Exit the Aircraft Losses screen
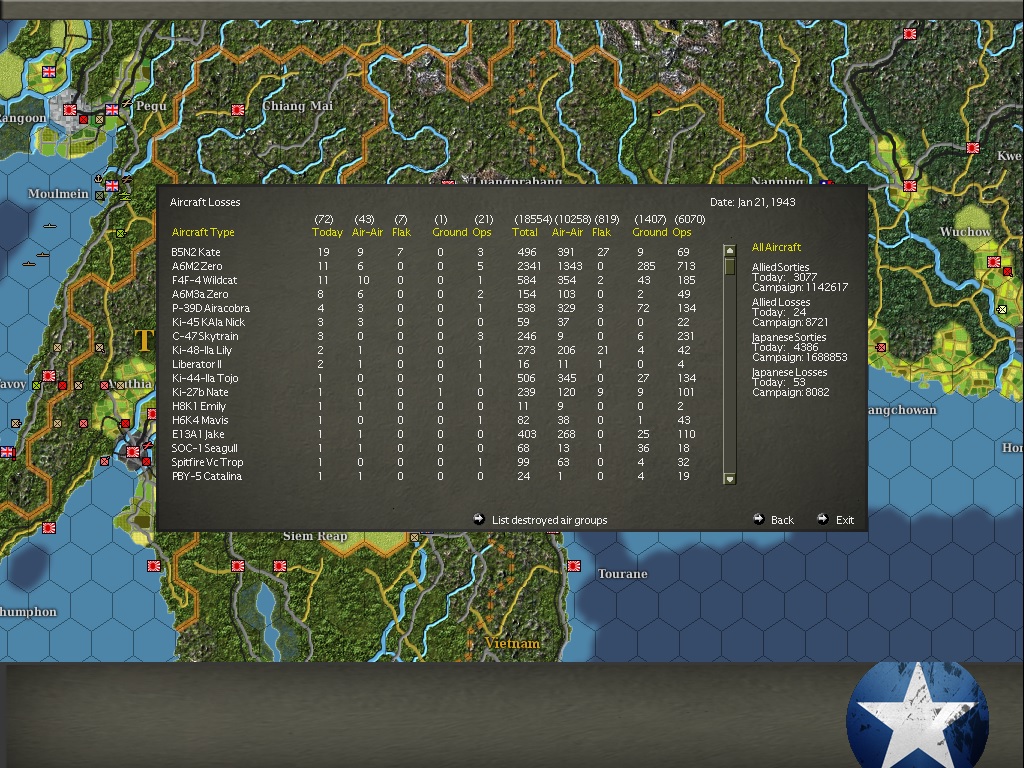 pos(844,520)
